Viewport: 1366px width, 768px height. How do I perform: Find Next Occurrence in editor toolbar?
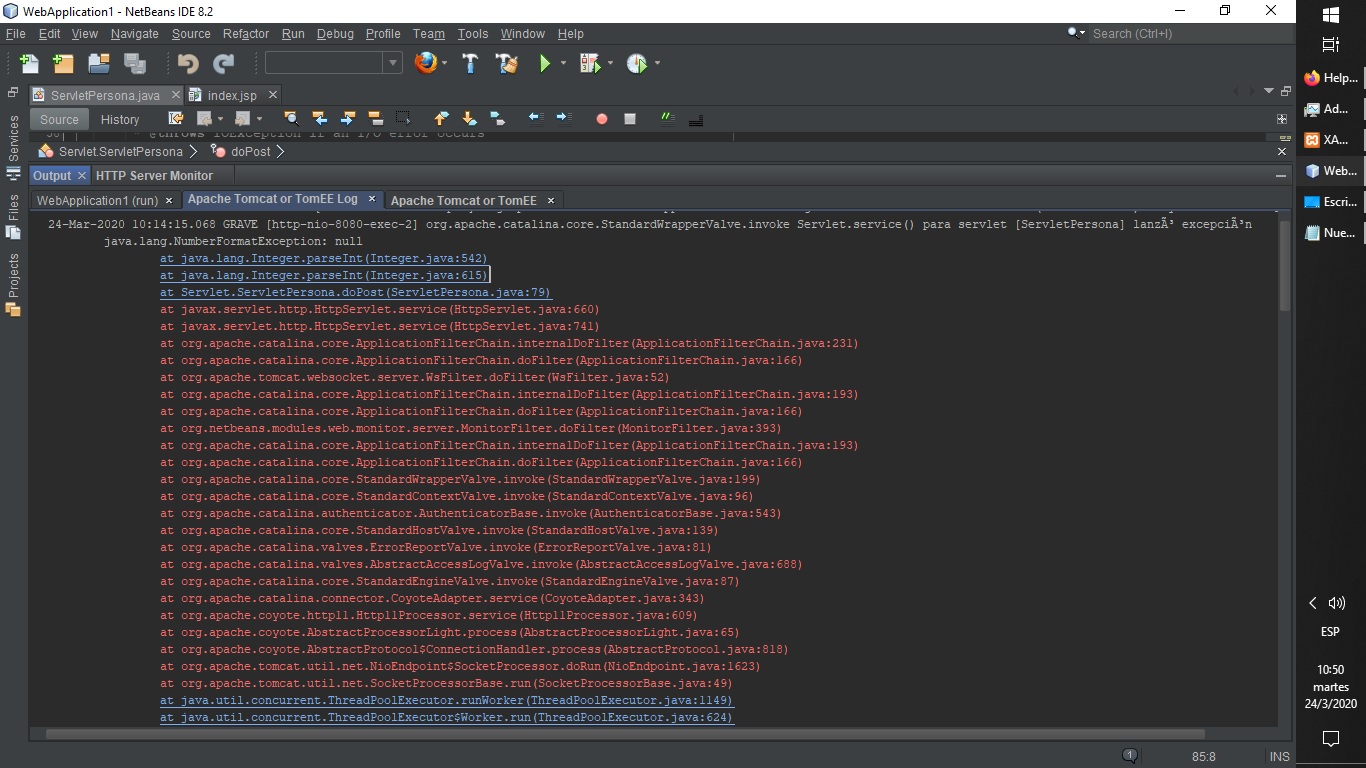[x=347, y=118]
